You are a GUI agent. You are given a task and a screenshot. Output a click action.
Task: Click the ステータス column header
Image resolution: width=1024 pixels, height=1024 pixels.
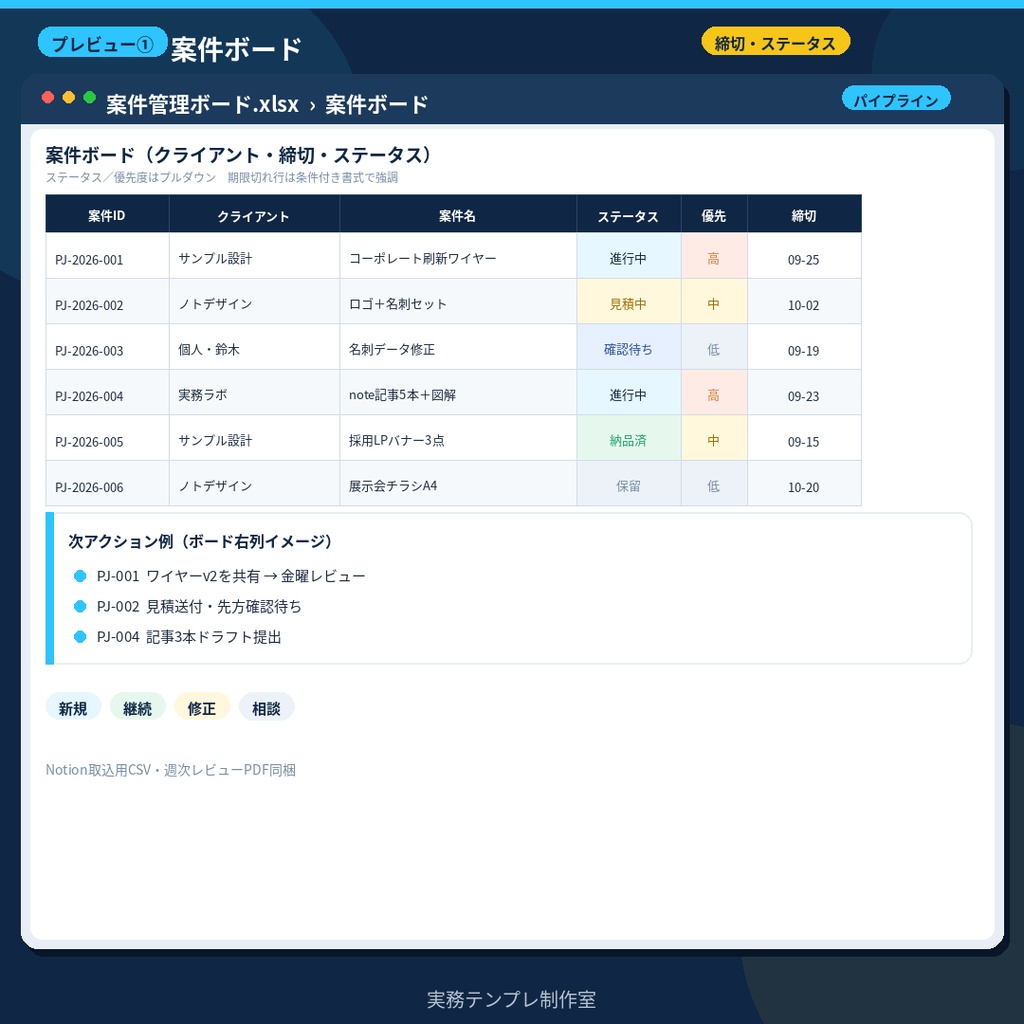pyautogui.click(x=628, y=215)
